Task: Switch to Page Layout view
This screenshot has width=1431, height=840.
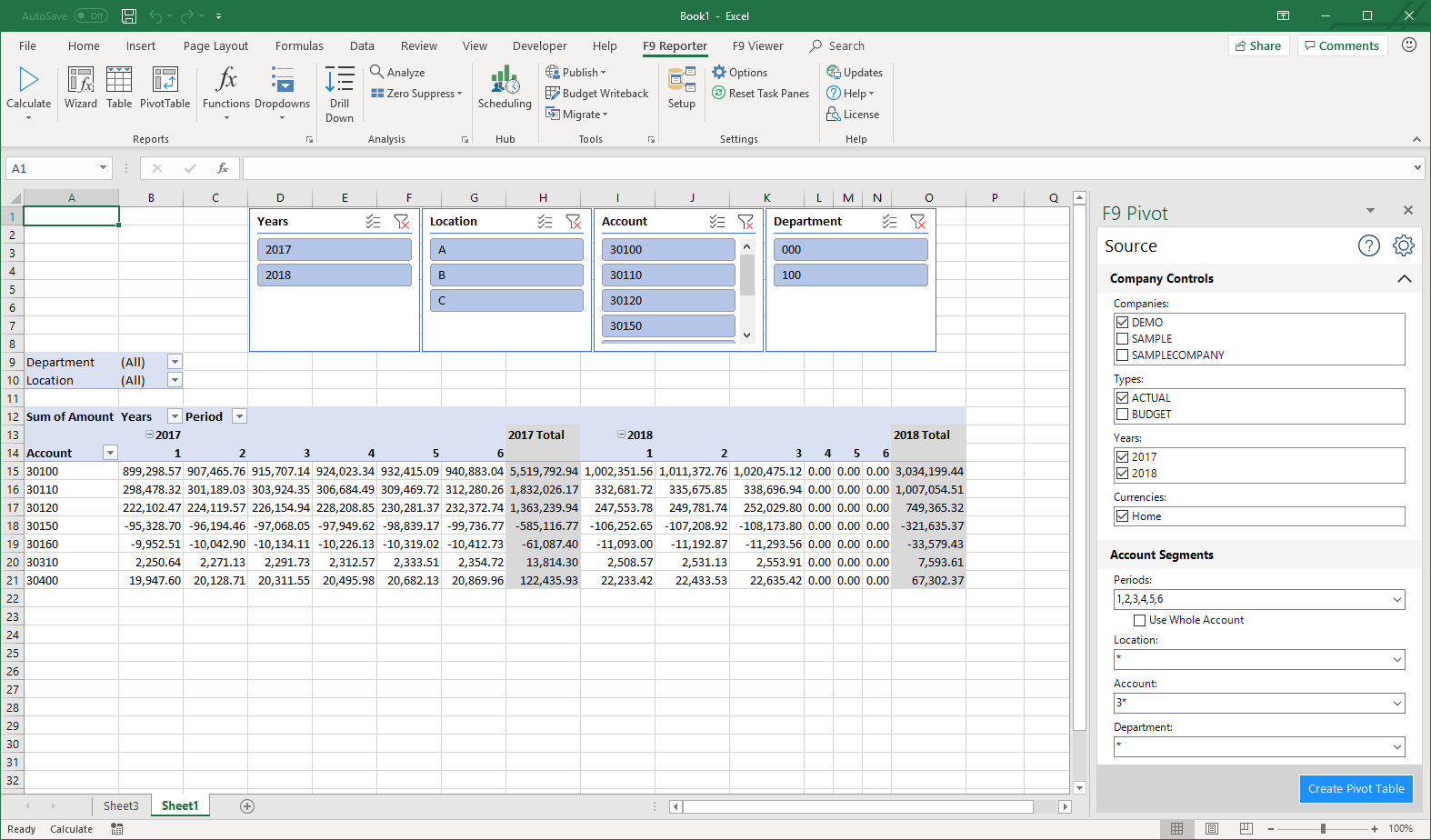Action: [1211, 829]
